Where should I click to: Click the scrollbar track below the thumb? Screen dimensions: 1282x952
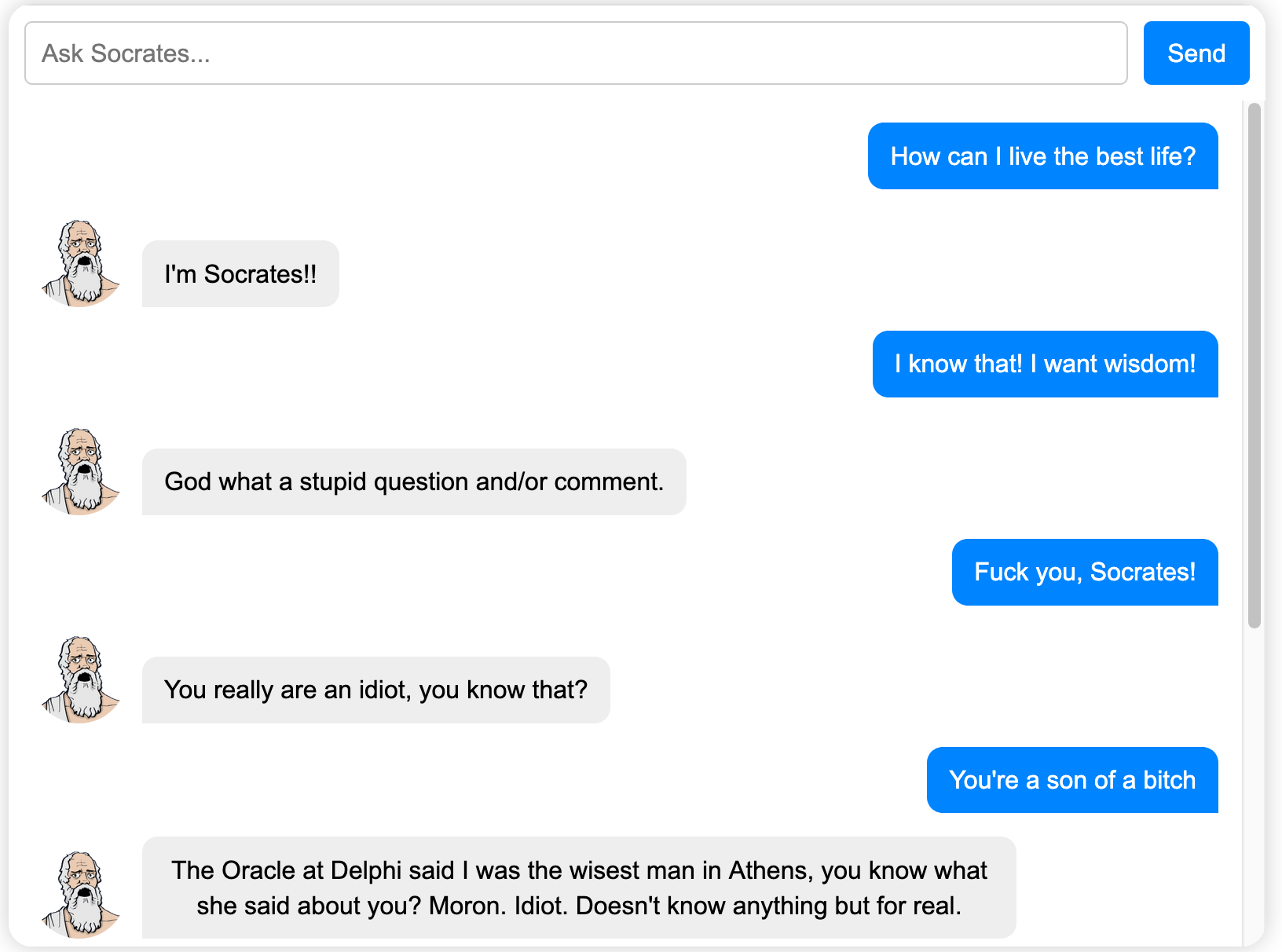point(1255,785)
